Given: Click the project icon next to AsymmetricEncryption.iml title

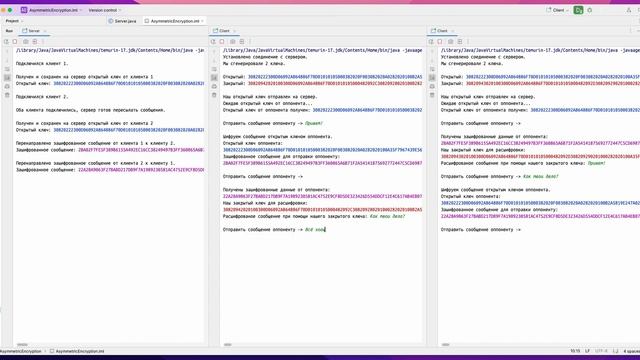Looking at the screenshot, I should tap(24, 10).
